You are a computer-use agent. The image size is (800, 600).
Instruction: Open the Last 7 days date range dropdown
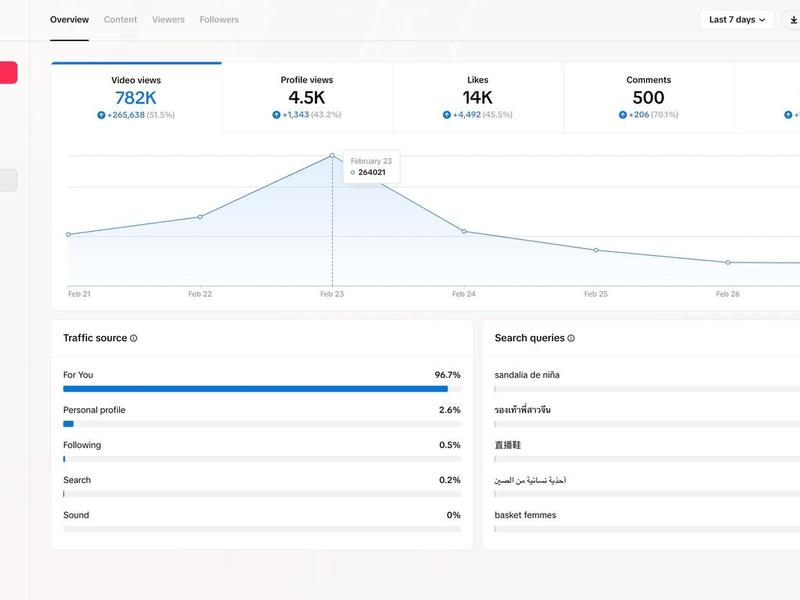(737, 20)
